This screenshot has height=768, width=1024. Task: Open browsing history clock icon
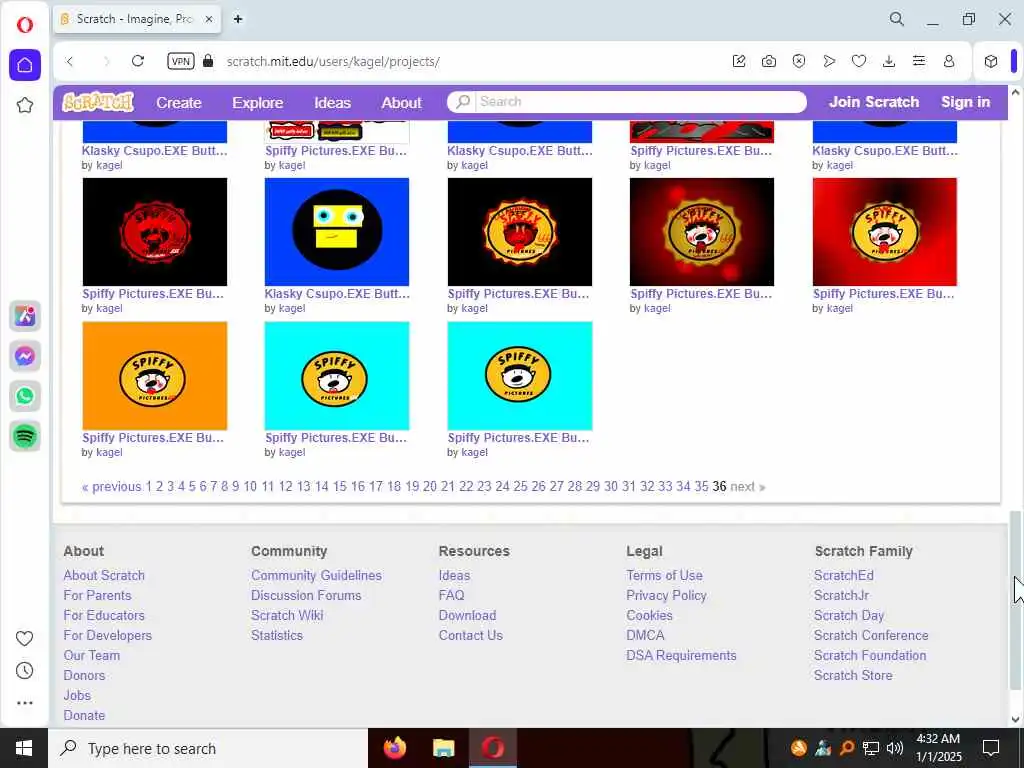(25, 671)
